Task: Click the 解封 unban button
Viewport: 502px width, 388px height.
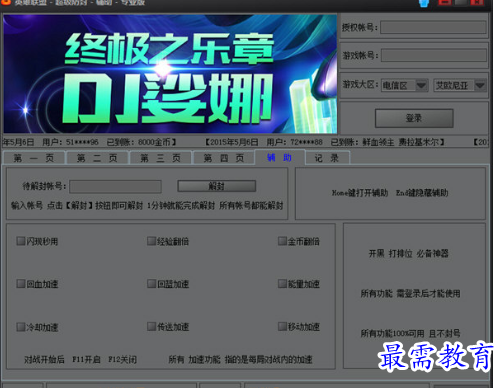Action: [x=217, y=186]
